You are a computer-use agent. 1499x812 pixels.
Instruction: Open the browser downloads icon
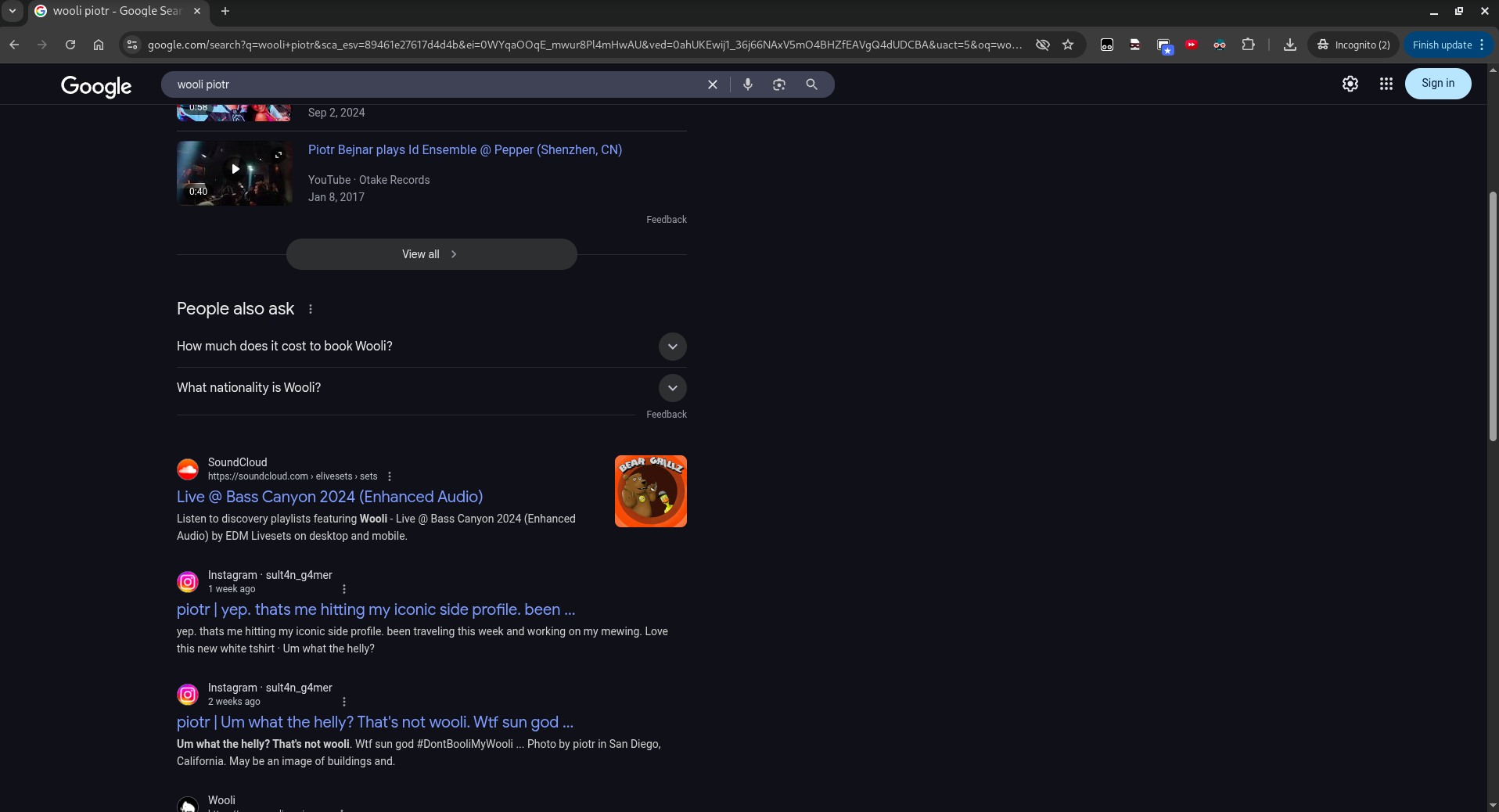1290,45
